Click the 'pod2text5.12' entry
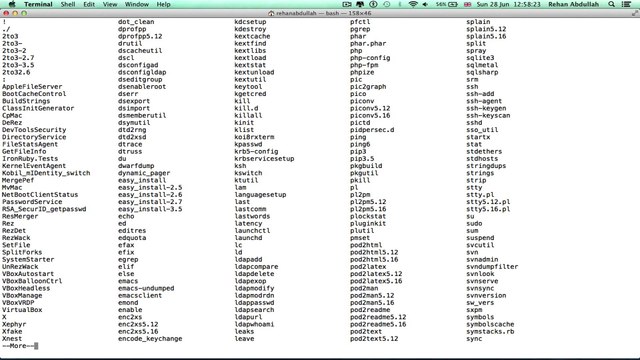This screenshot has width=640, height=360. (x=374, y=339)
